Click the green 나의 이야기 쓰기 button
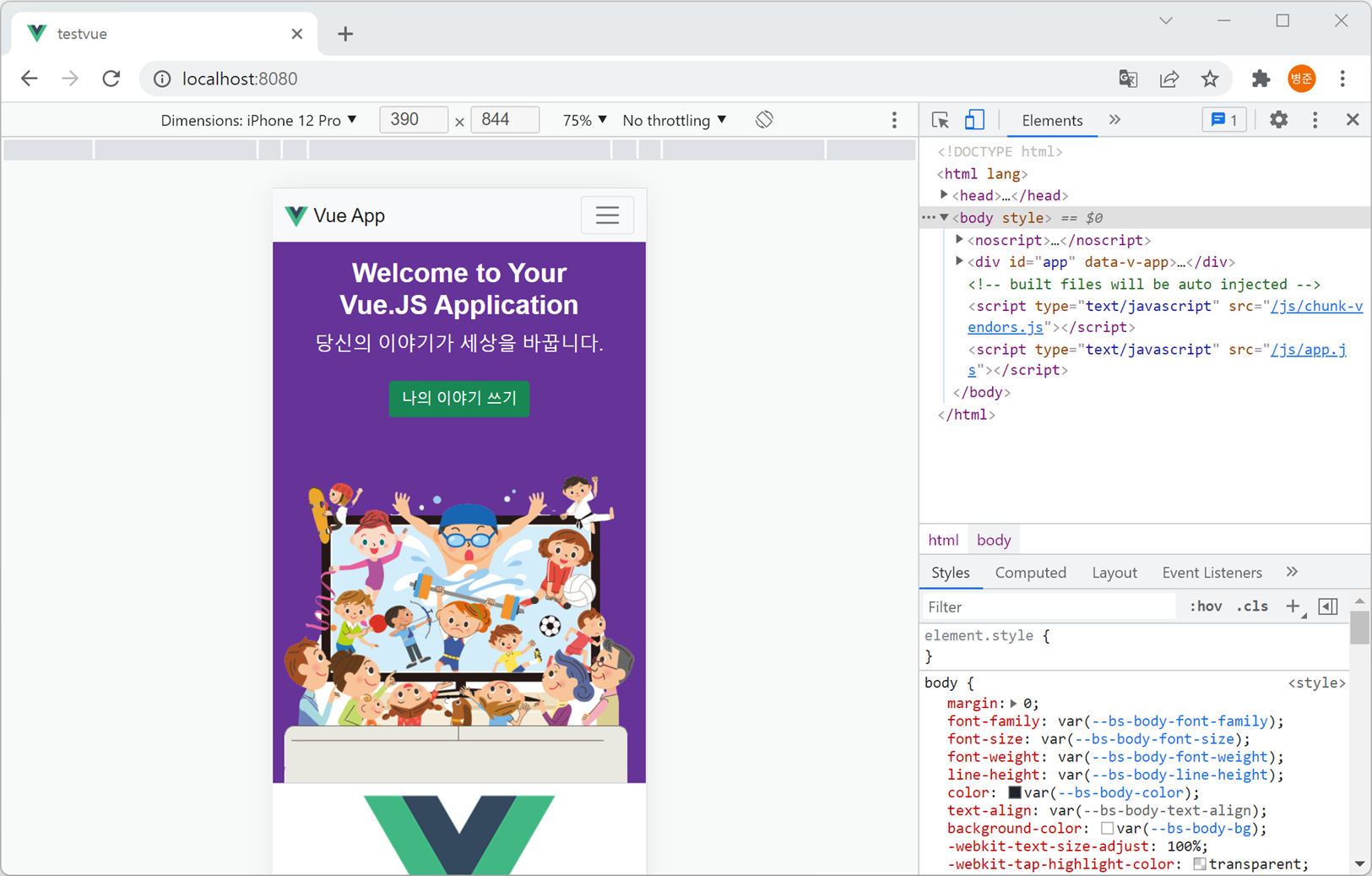The width and height of the screenshot is (1372, 876). click(x=459, y=398)
